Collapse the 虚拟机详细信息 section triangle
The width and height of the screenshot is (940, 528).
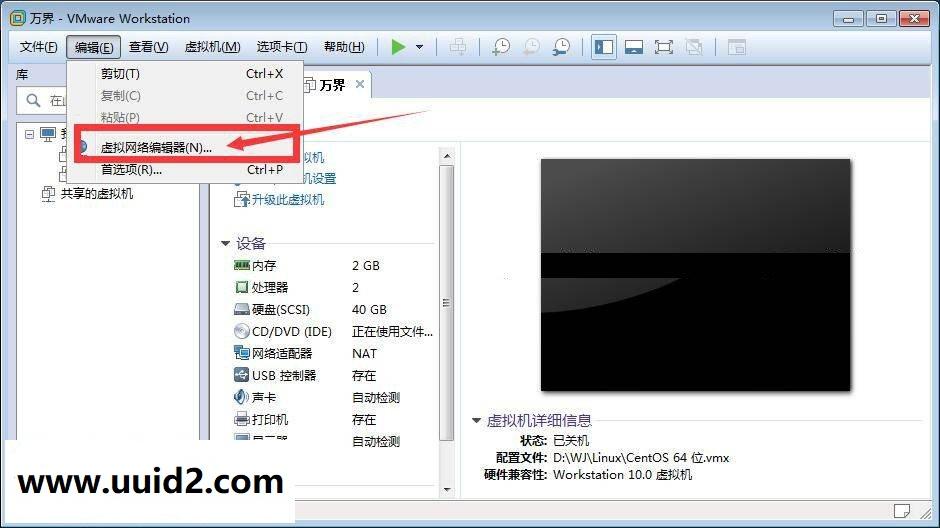[x=477, y=421]
